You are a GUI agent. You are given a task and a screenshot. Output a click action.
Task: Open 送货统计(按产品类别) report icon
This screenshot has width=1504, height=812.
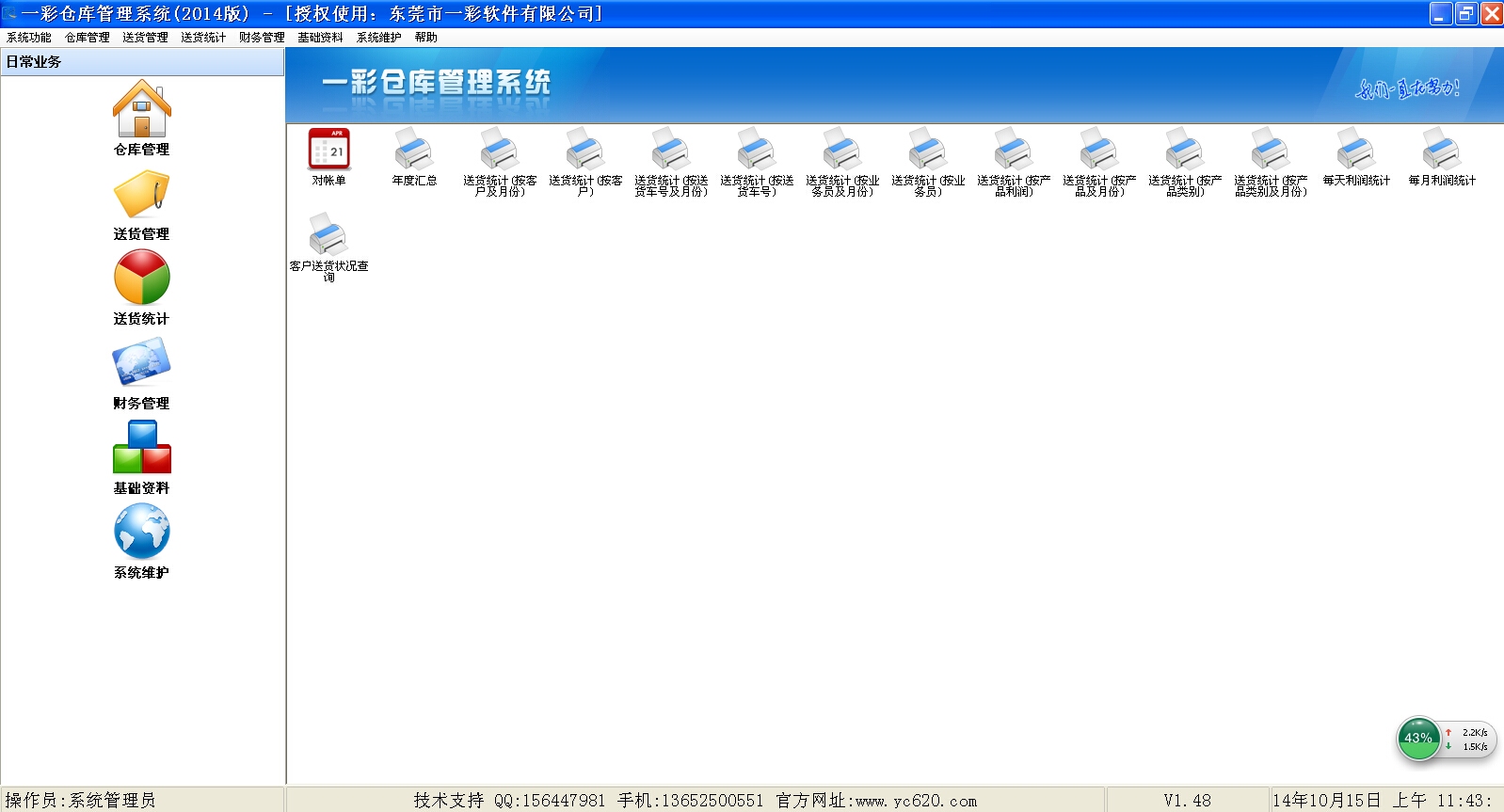[1185, 150]
